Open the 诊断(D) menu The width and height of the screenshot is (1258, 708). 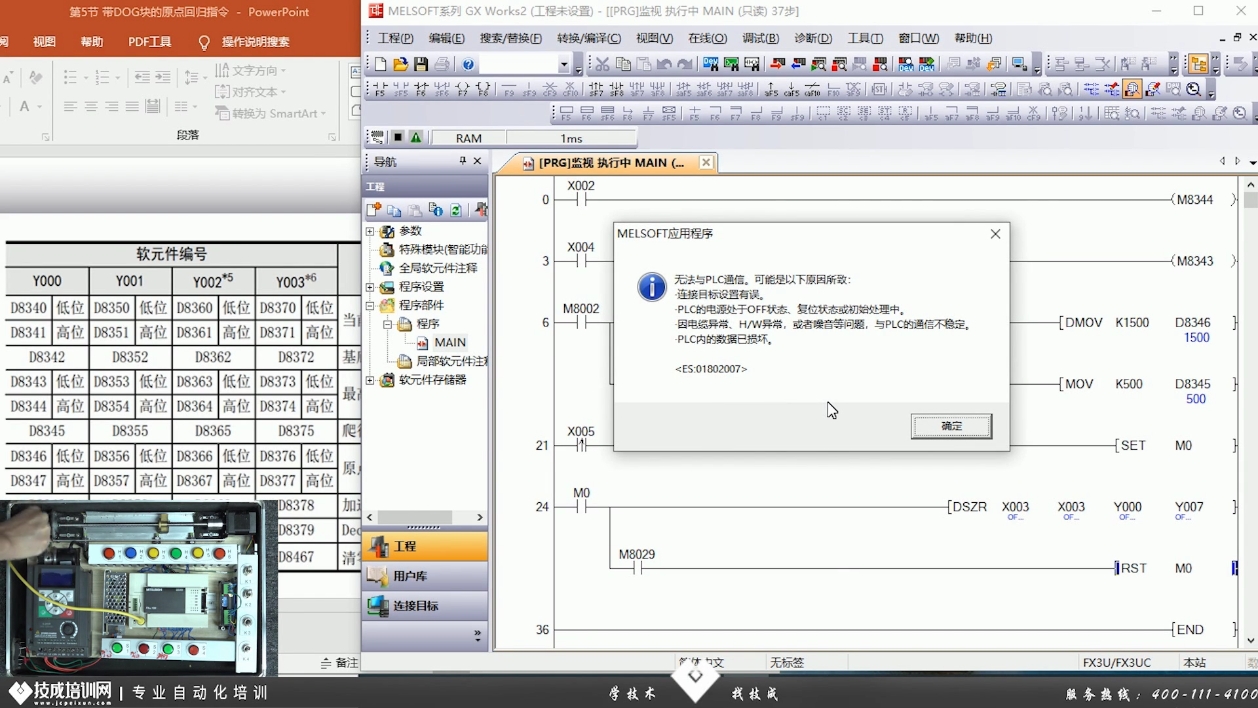pyautogui.click(x=812, y=38)
